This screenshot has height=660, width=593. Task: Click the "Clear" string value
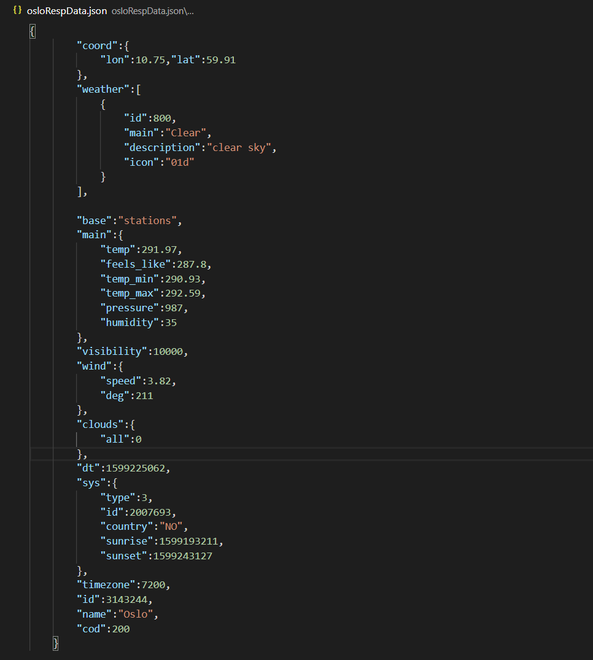pos(186,133)
